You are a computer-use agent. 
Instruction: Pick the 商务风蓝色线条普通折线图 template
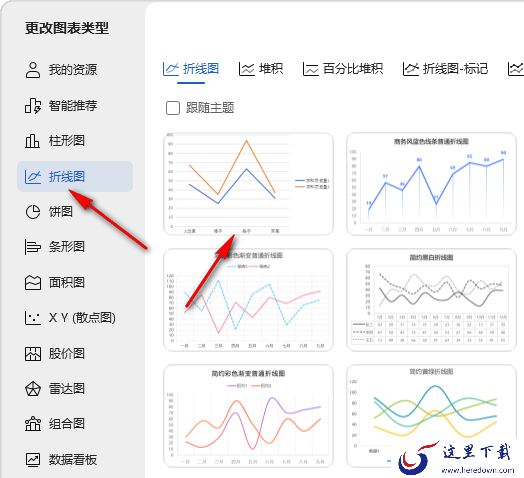[x=431, y=184]
